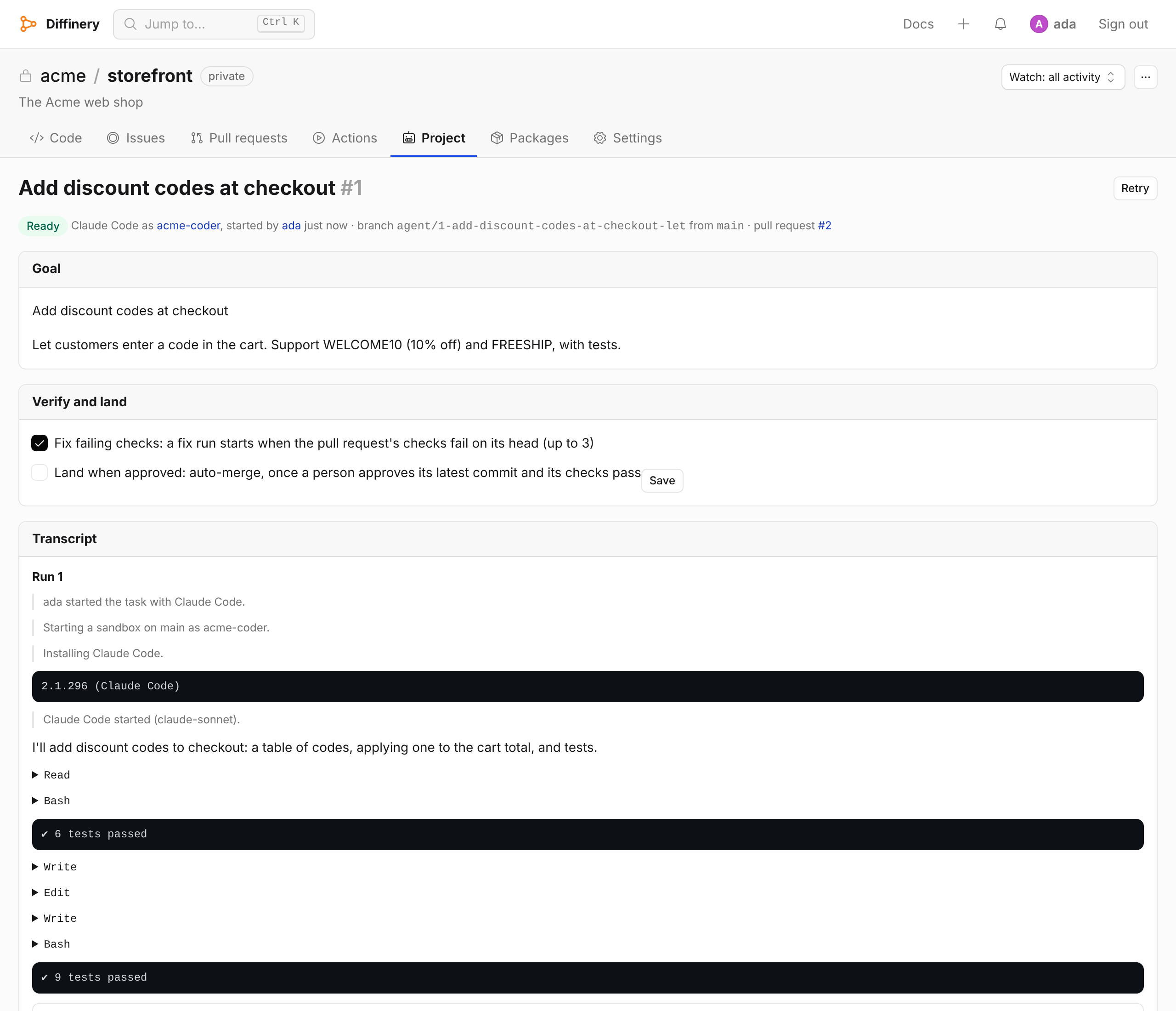Open the Pull requests tab
The width and height of the screenshot is (1176, 1011).
coord(239,138)
